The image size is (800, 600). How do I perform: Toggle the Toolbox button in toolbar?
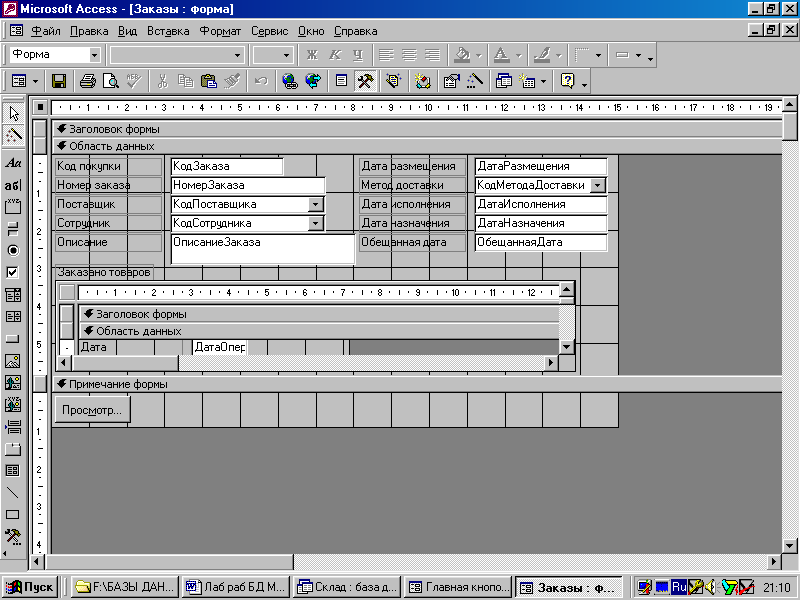point(365,81)
